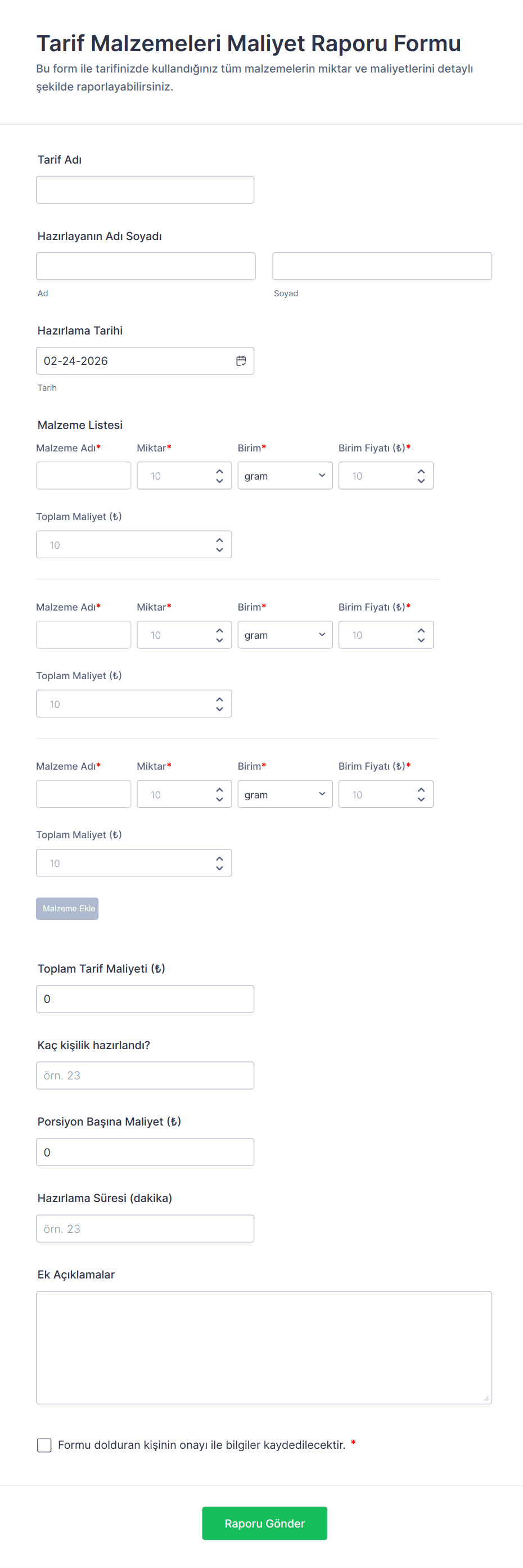Open the first row Birim gram dropdown
This screenshot has height=1568, width=523.
tap(285, 476)
